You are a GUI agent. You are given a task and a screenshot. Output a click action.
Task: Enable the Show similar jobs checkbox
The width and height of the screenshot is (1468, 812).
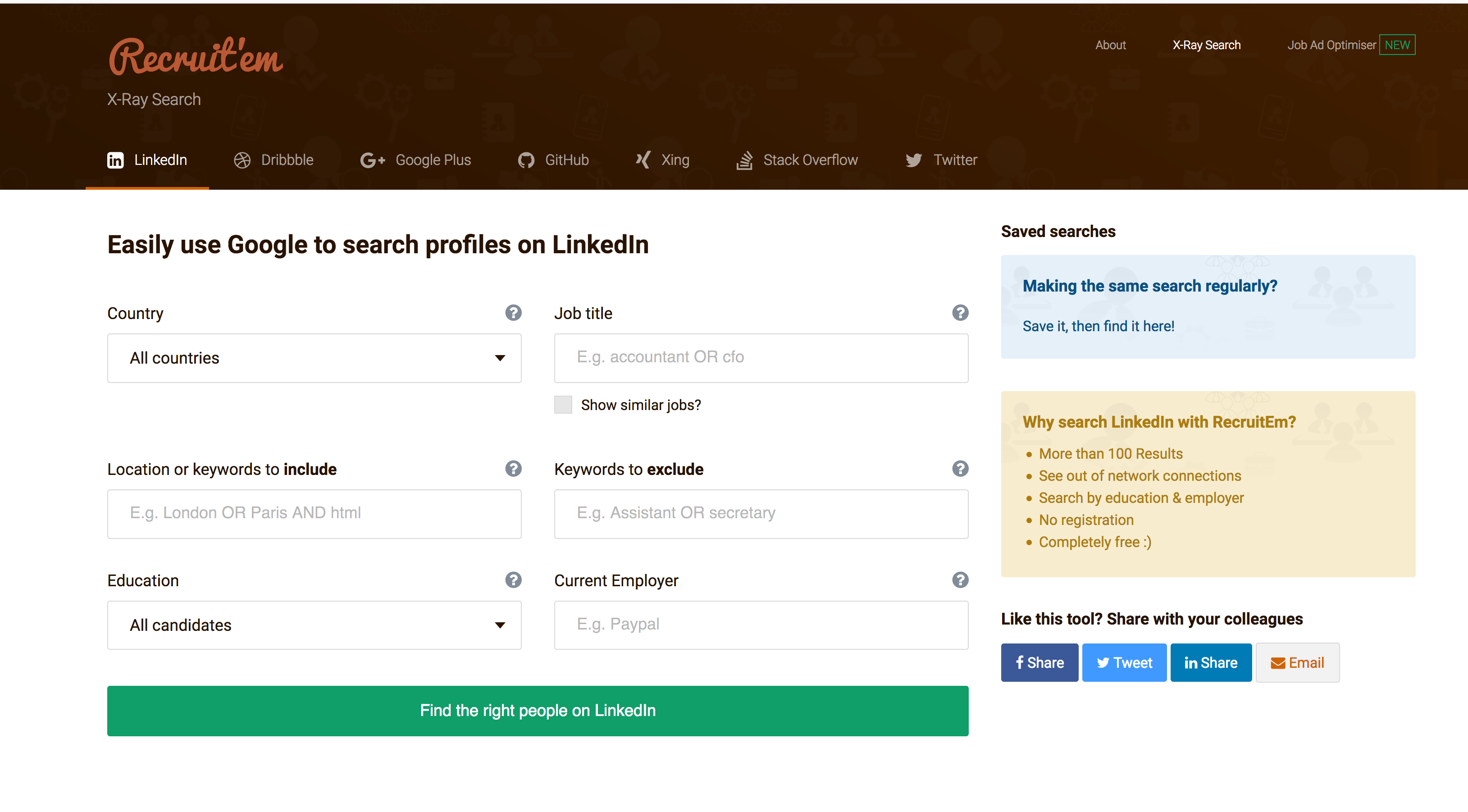[x=563, y=405]
